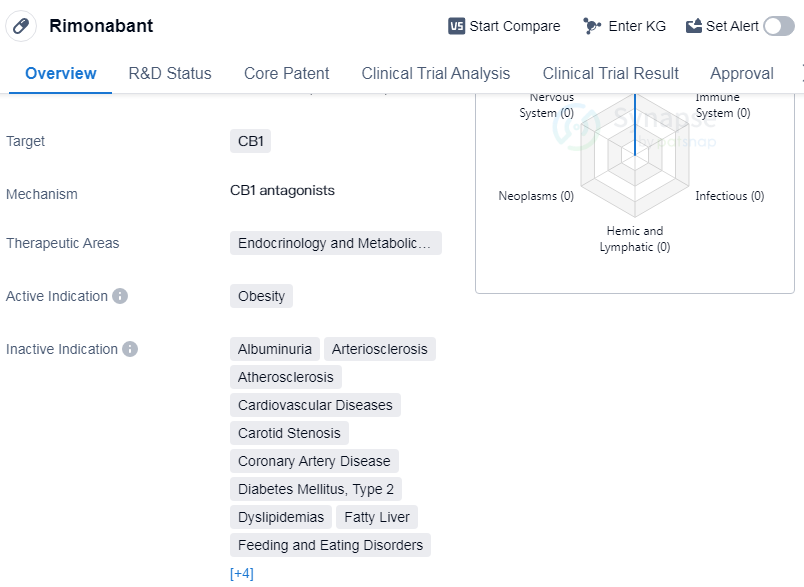Expand the [+4] more indications link
804x587 pixels.
pos(241,573)
